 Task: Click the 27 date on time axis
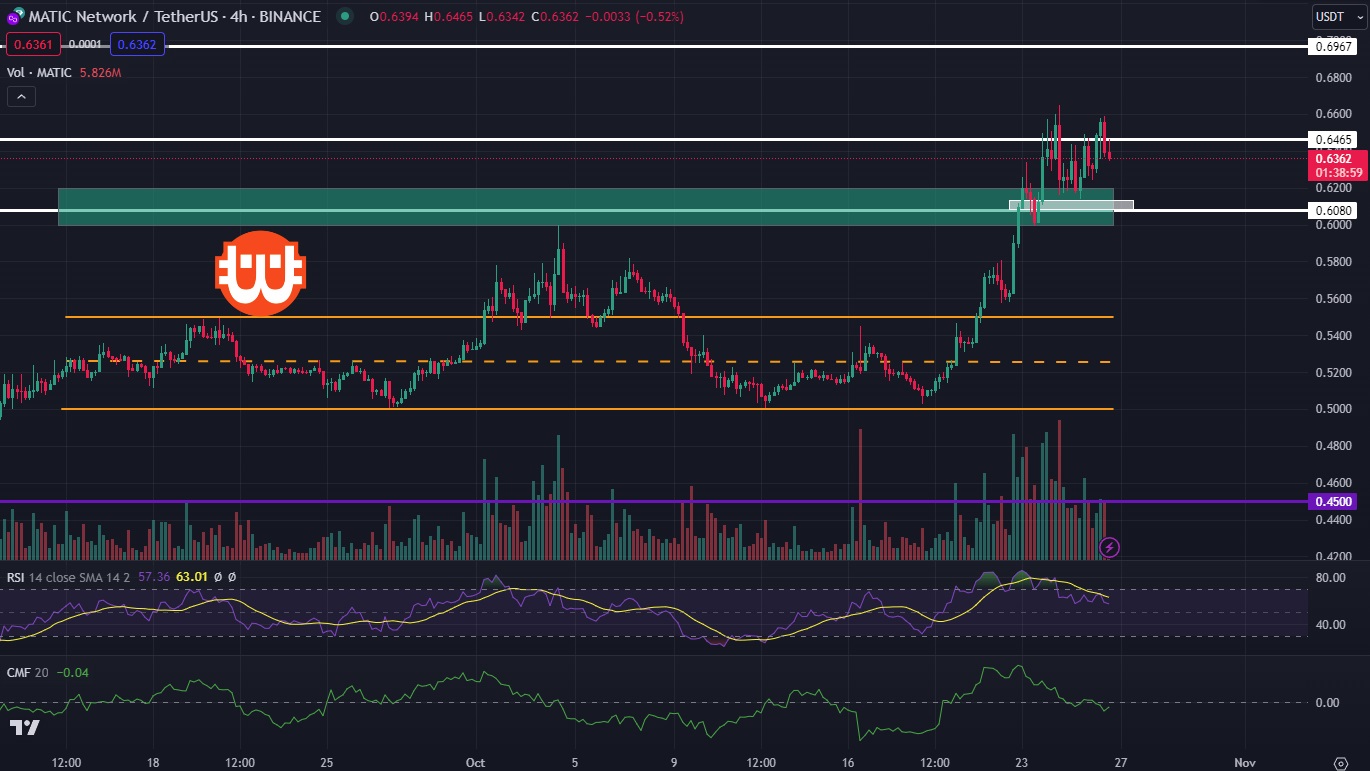(1121, 762)
